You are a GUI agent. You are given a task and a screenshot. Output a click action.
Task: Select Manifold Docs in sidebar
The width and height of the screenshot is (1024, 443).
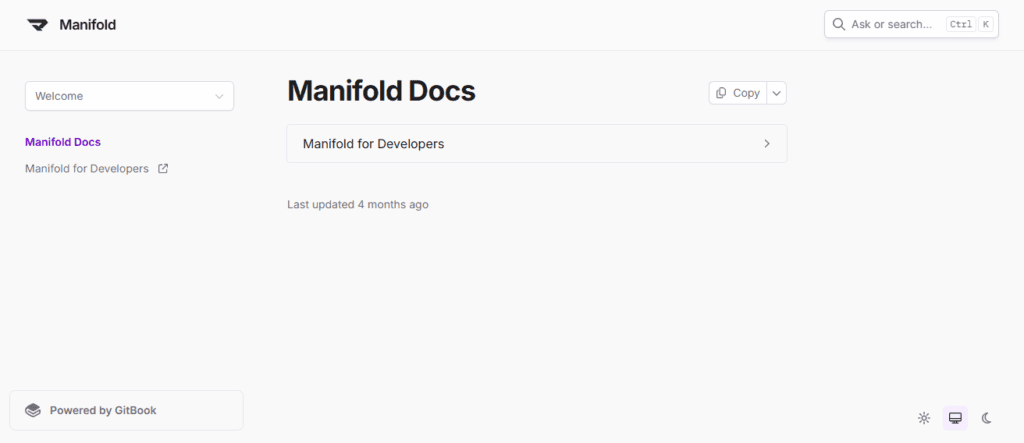(x=63, y=142)
